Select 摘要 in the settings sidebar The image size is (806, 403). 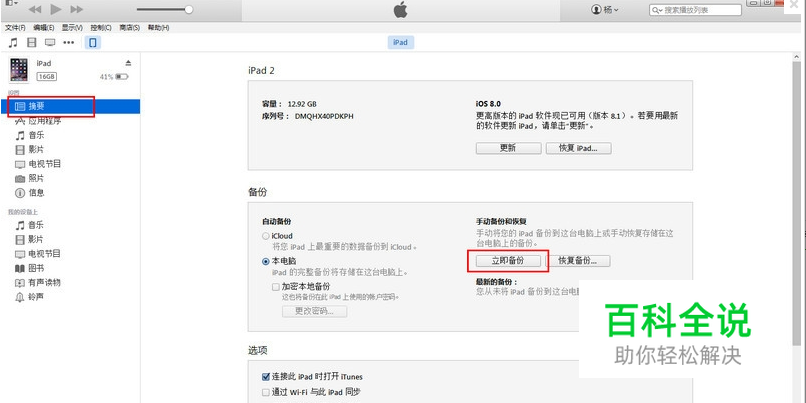70,106
